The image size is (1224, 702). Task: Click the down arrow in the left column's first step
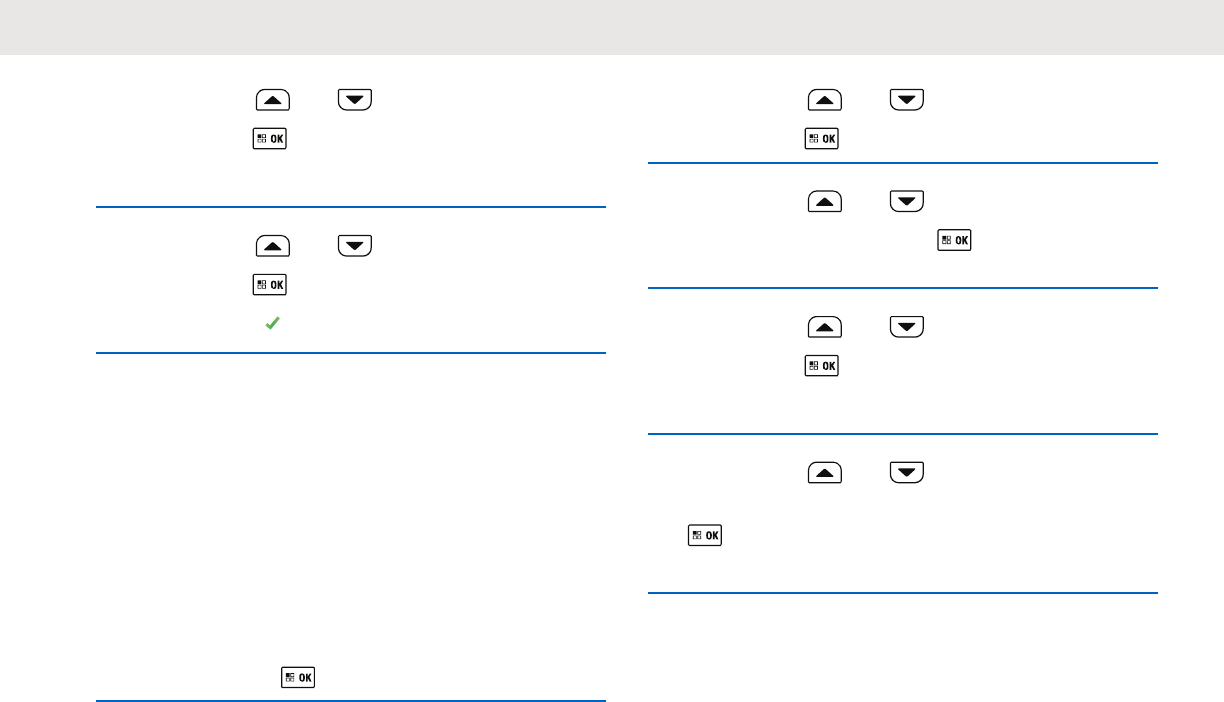(355, 99)
